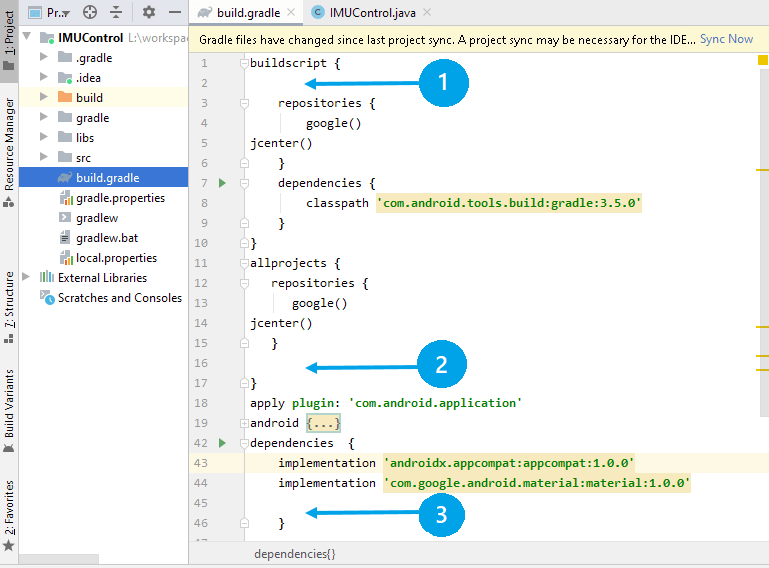Expand the src folder in the tree
This screenshot has width=769, height=568.
coord(44,158)
